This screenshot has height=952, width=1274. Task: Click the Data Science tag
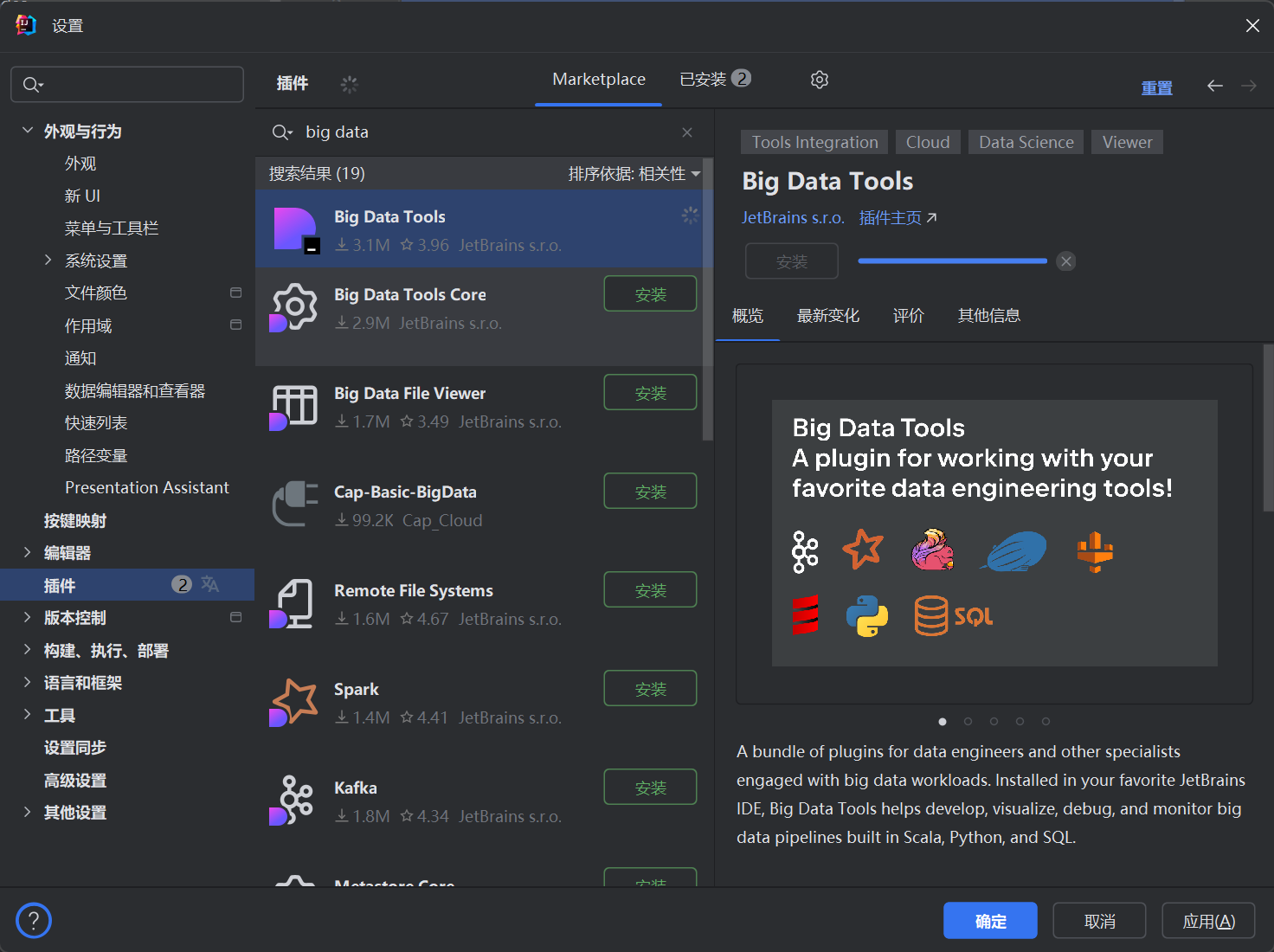1026,142
